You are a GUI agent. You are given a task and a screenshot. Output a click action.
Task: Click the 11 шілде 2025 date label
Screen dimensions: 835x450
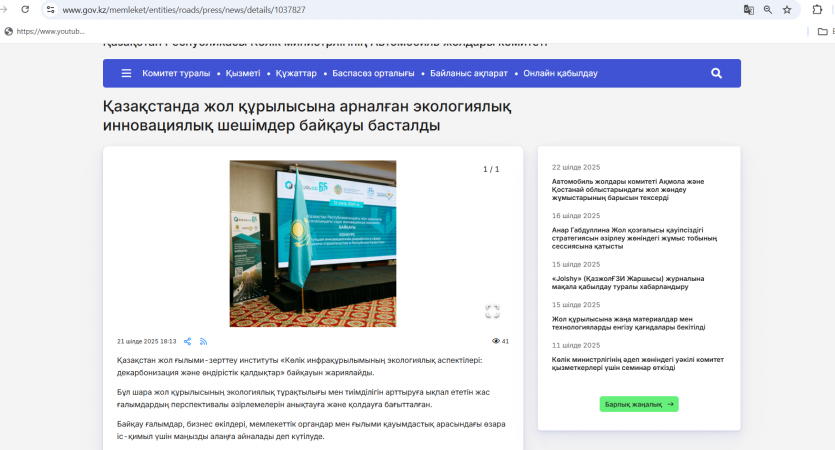pyautogui.click(x=576, y=345)
